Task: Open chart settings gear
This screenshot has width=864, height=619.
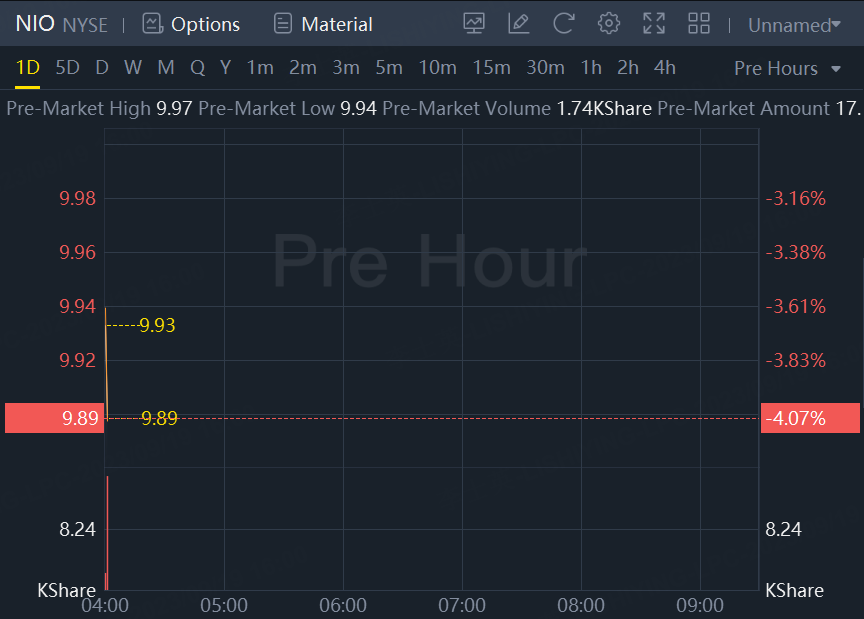Action: click(609, 24)
